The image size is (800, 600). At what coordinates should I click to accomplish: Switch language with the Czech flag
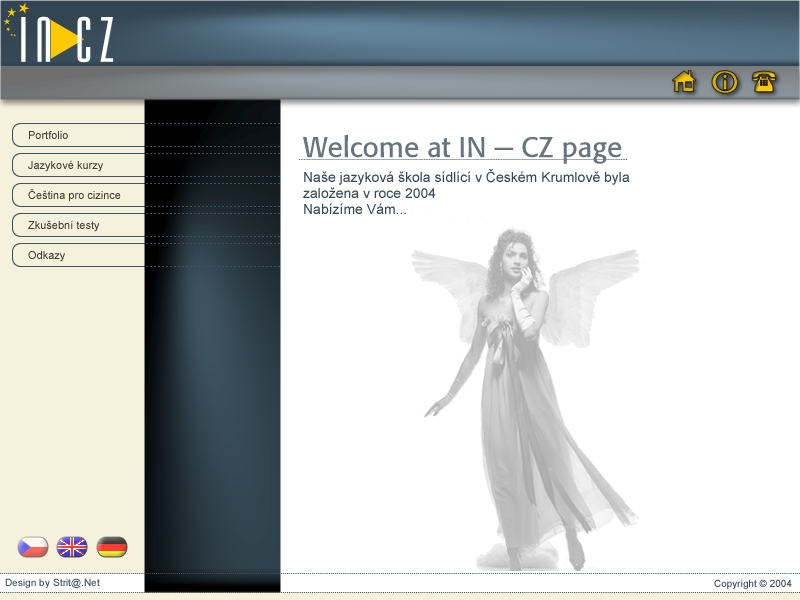coord(33,547)
